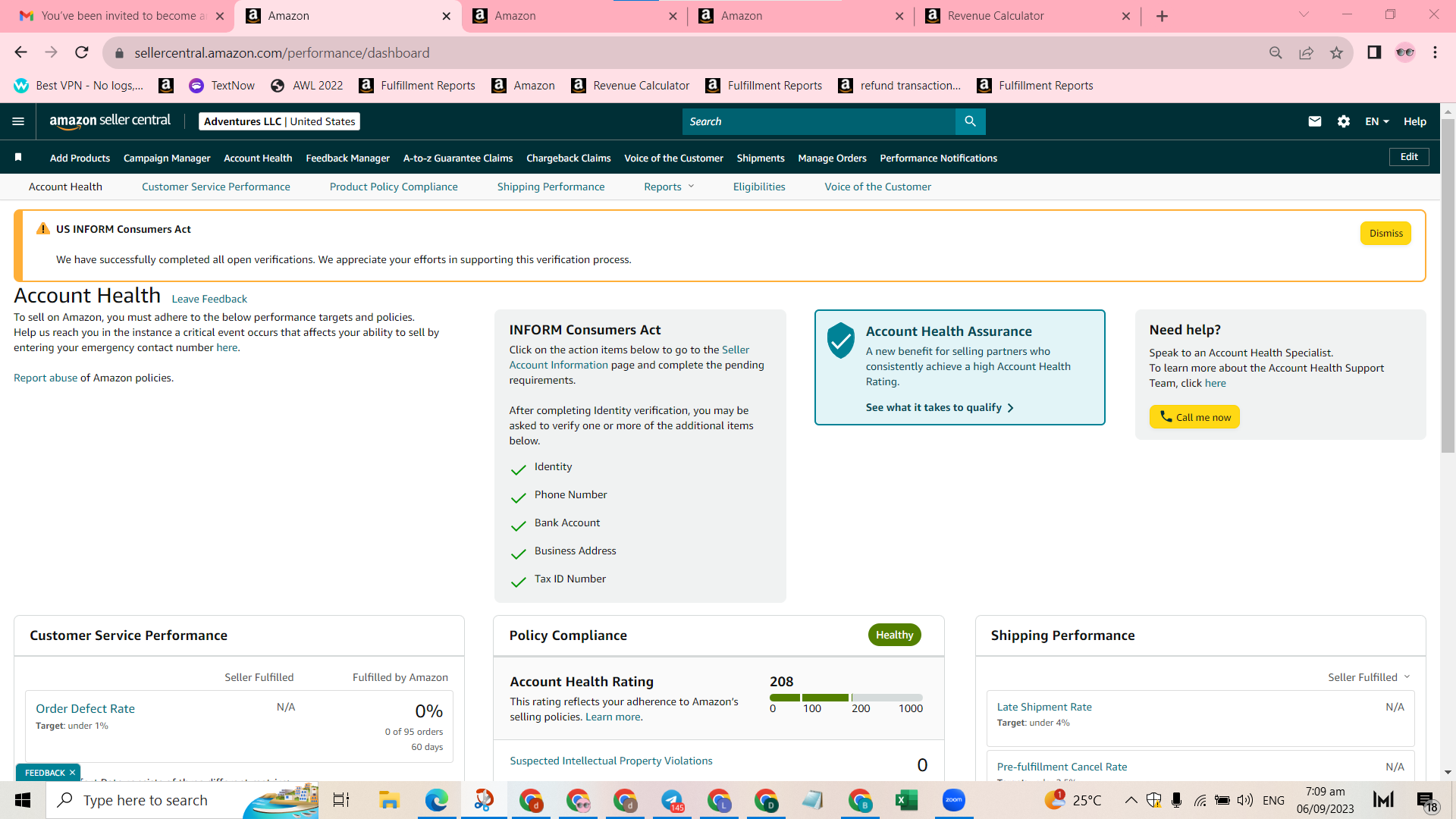Switch to the Gmail invitation browser tab
1456x819 pixels.
pyautogui.click(x=121, y=16)
